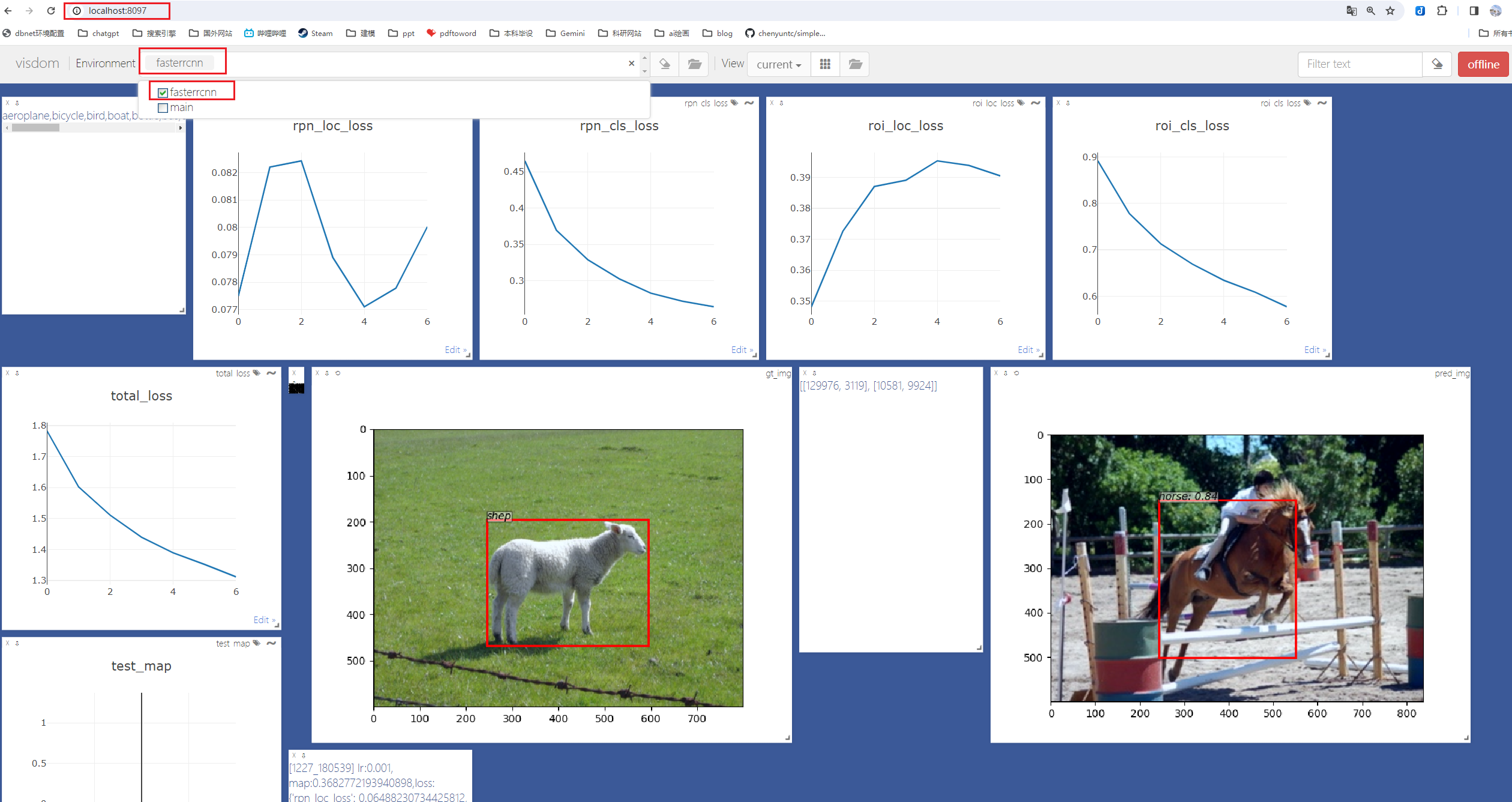Click the clear environment eraser icon
The image size is (1512, 802).
tap(664, 64)
